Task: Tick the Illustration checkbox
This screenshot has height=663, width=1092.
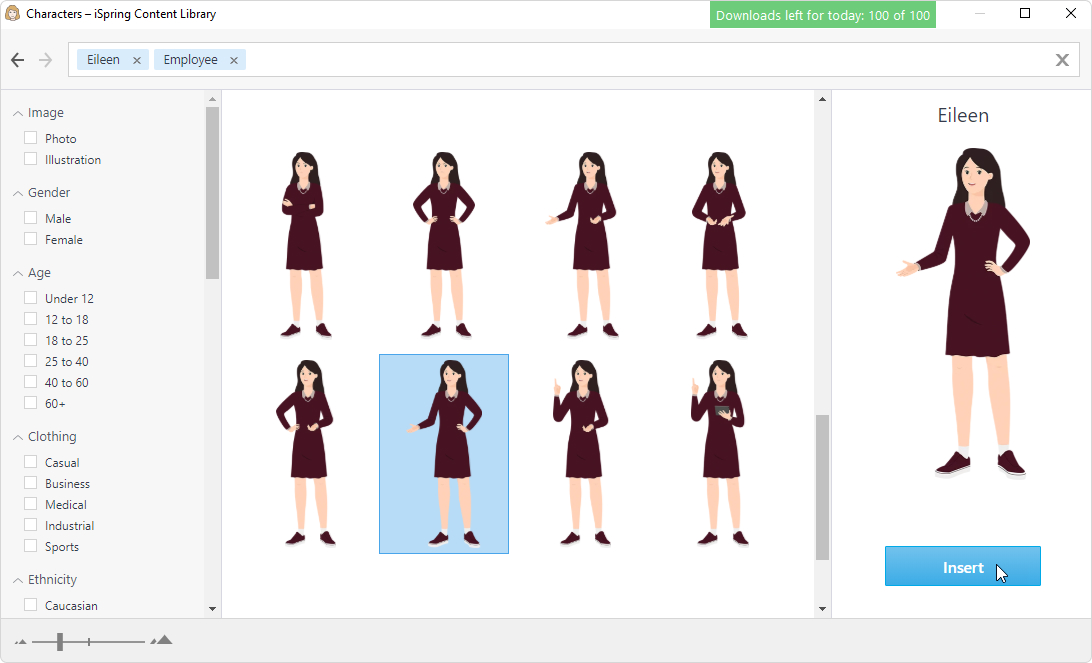Action: [x=31, y=159]
